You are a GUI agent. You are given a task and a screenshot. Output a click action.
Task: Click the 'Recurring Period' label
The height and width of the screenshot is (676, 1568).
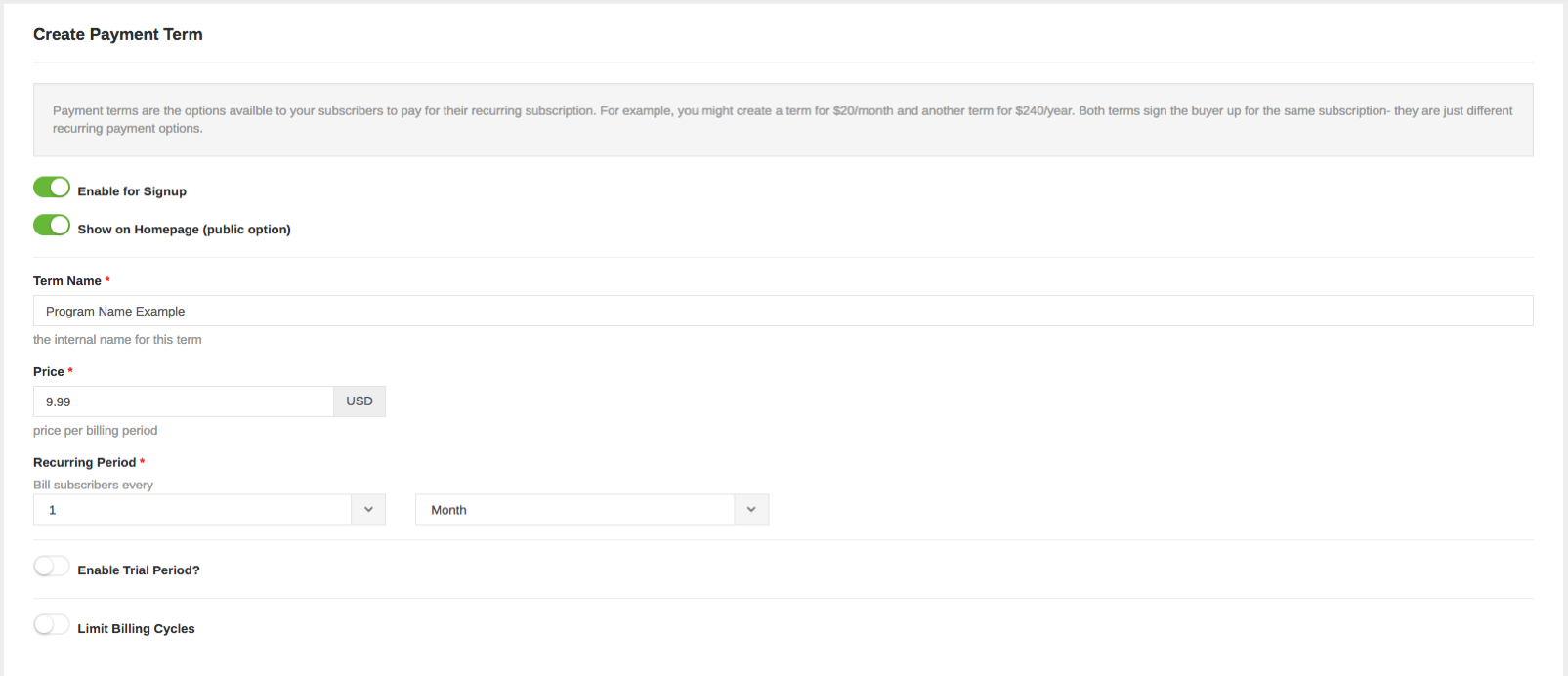84,463
